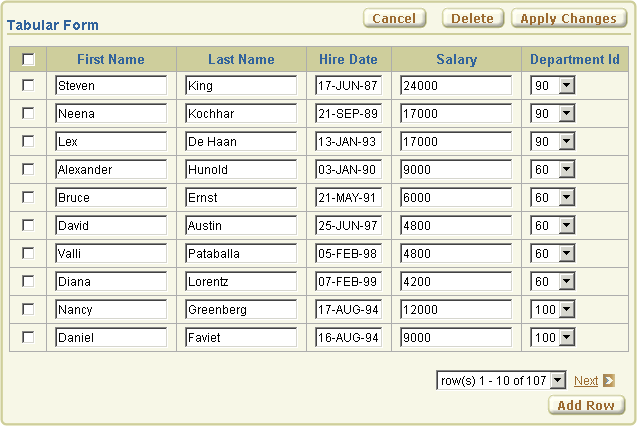
Task: Click the Salary field containing 4200
Action: coord(456,281)
